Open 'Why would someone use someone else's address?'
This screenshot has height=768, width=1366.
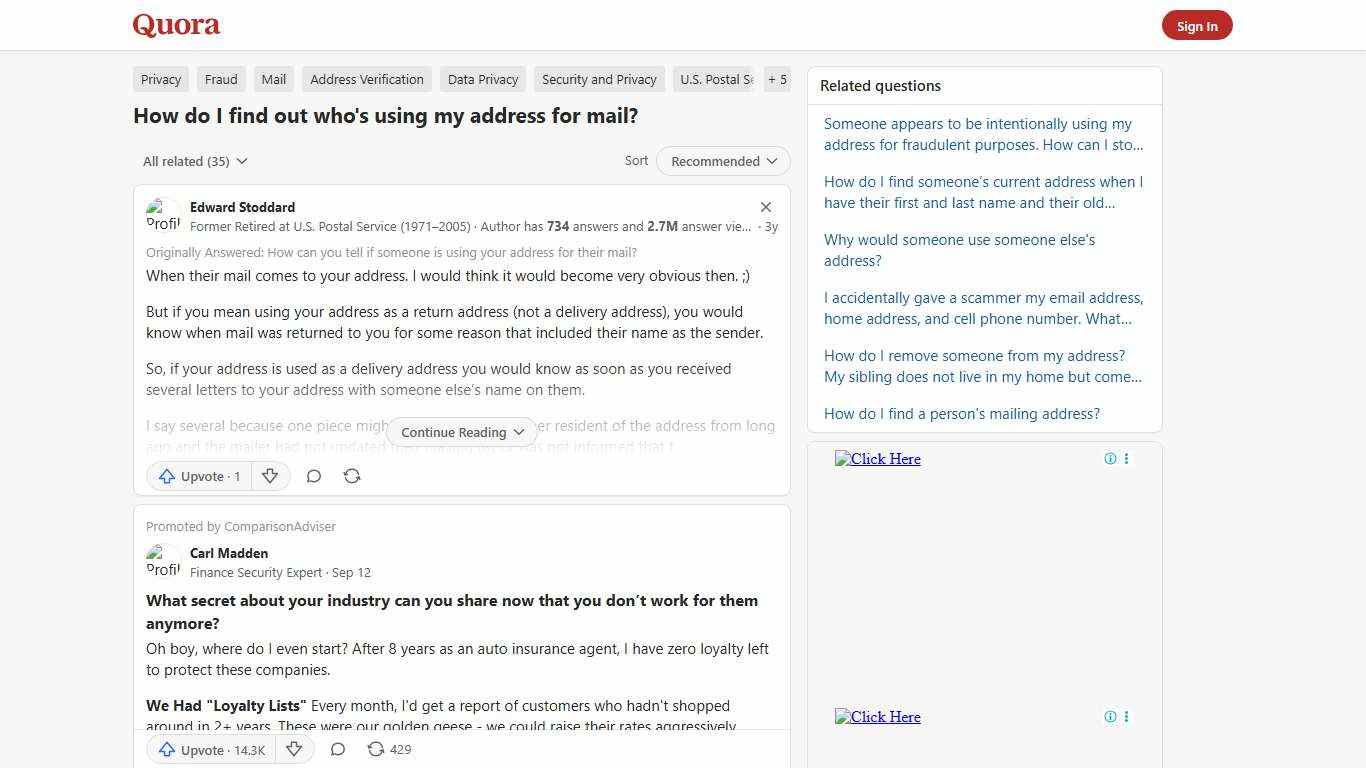click(959, 250)
